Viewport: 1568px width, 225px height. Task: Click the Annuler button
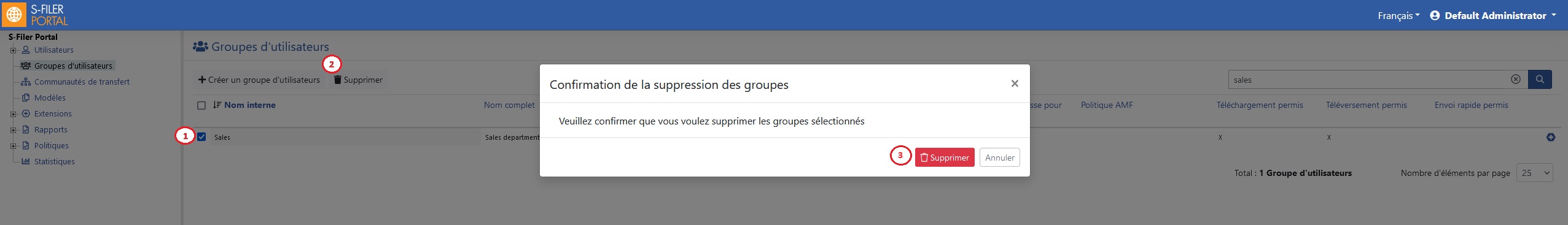pyautogui.click(x=999, y=158)
